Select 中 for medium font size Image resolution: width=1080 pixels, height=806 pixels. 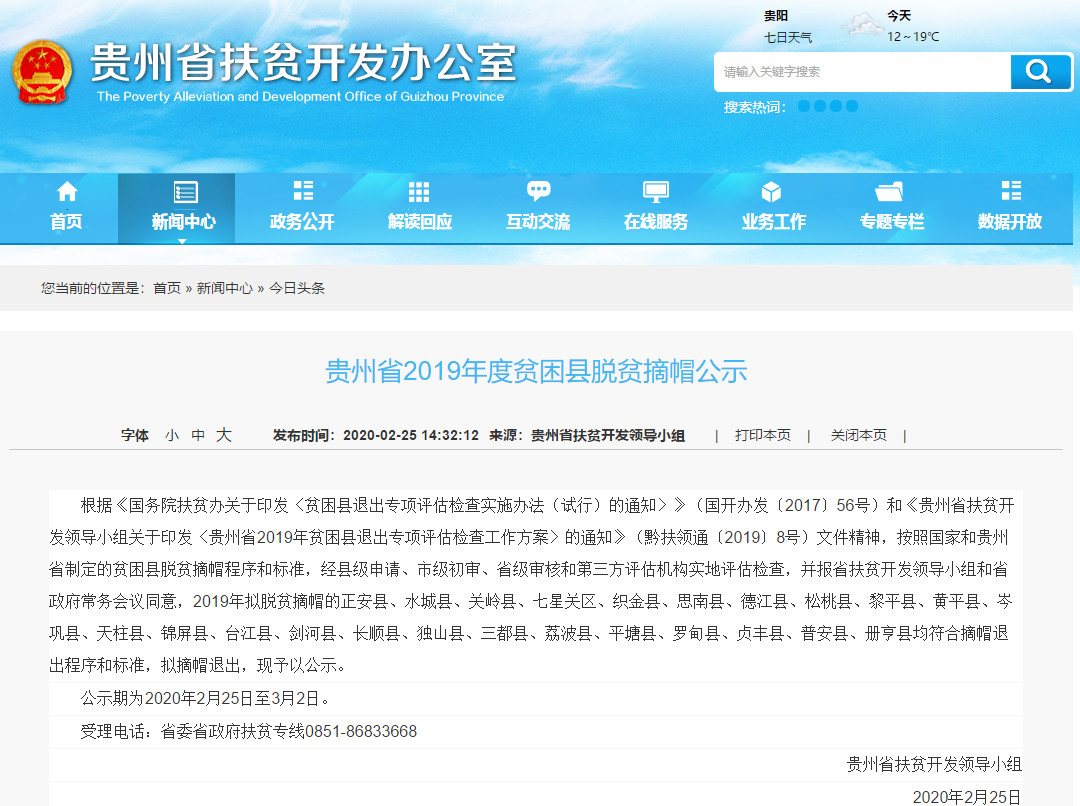pos(197,436)
